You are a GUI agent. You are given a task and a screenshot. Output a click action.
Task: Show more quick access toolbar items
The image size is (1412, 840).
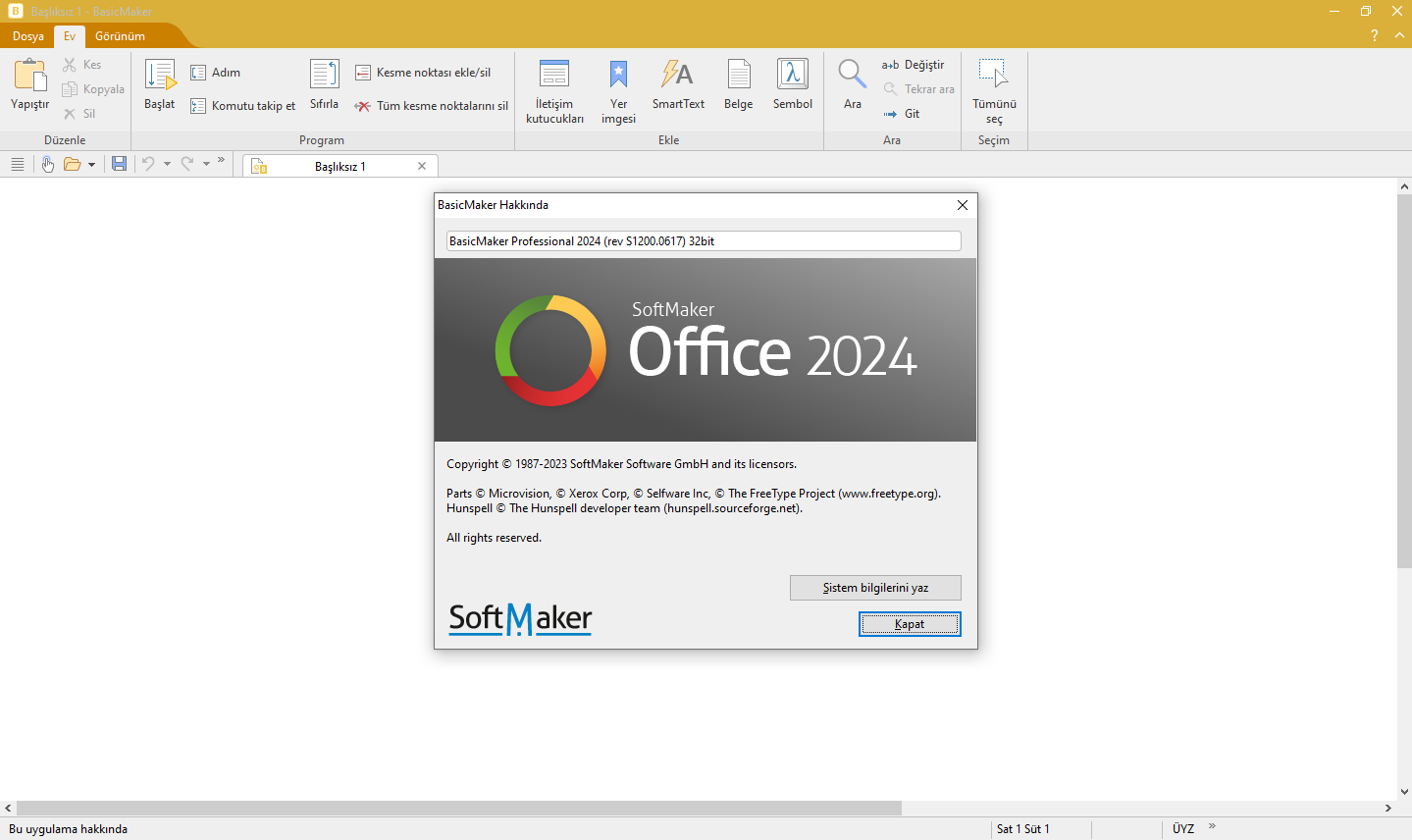[x=222, y=160]
